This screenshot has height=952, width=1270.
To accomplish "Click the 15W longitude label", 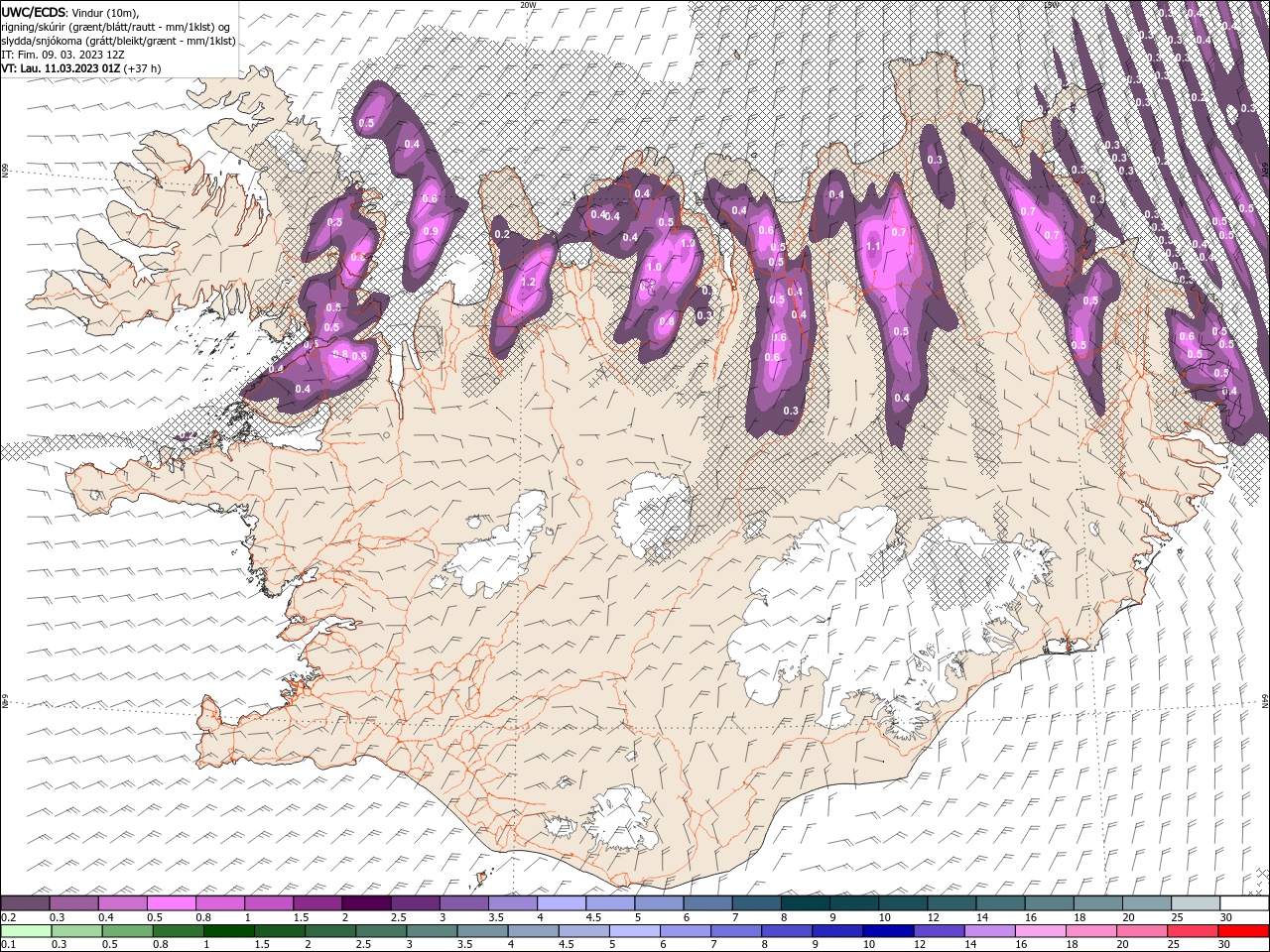I will (1051, 5).
